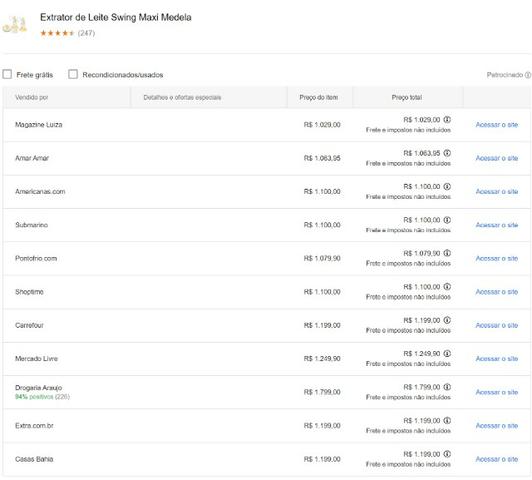Visit Americanas.com via Acessar o site

pos(497,191)
